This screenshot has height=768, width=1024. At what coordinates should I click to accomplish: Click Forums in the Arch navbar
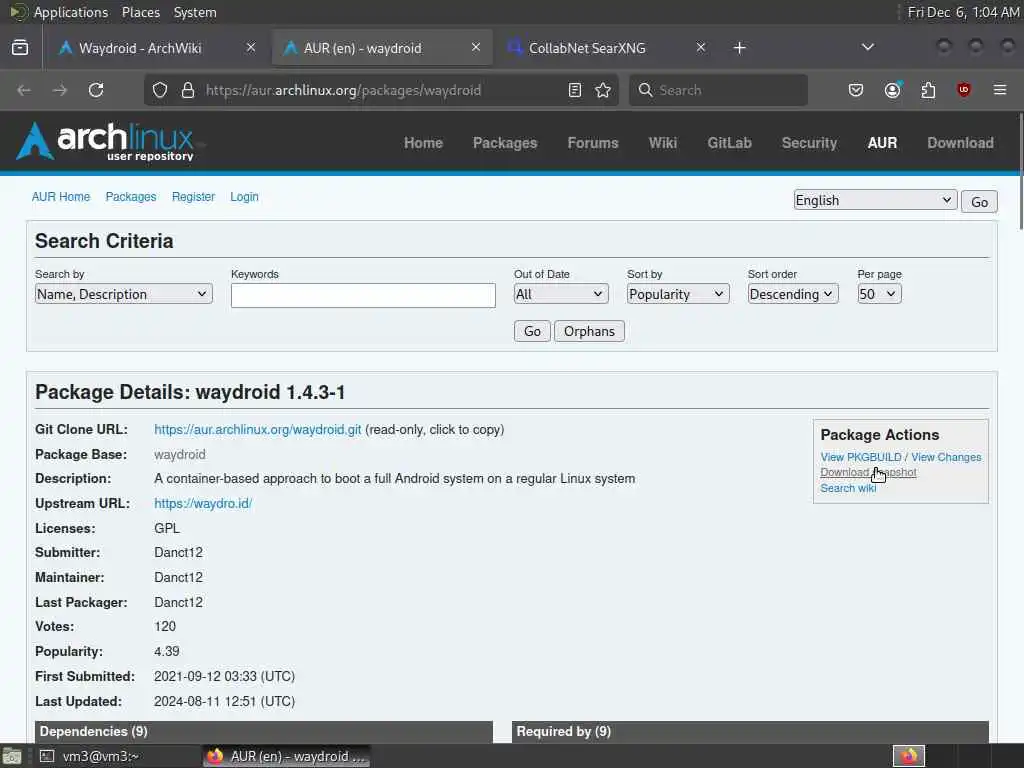[593, 142]
